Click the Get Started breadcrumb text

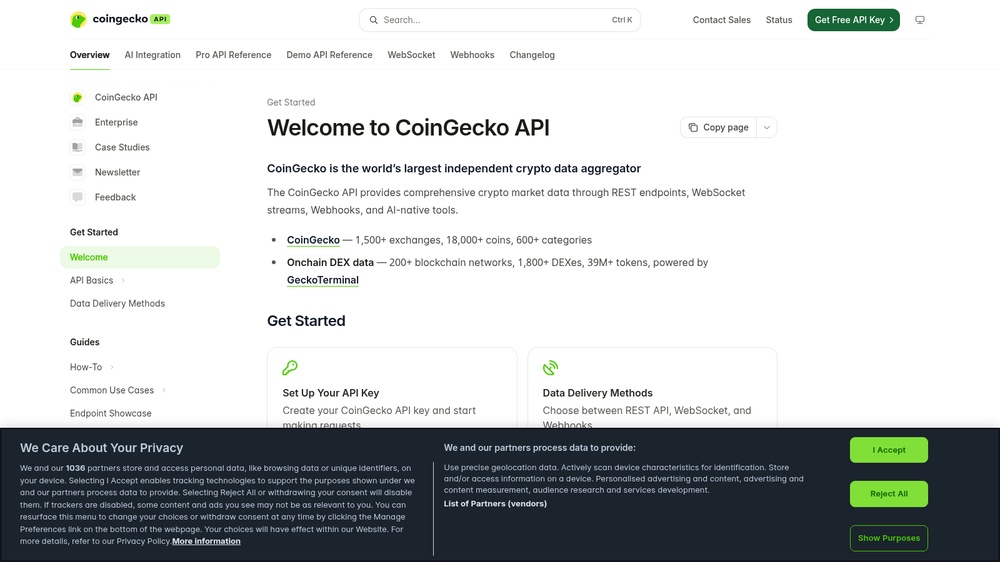point(291,102)
